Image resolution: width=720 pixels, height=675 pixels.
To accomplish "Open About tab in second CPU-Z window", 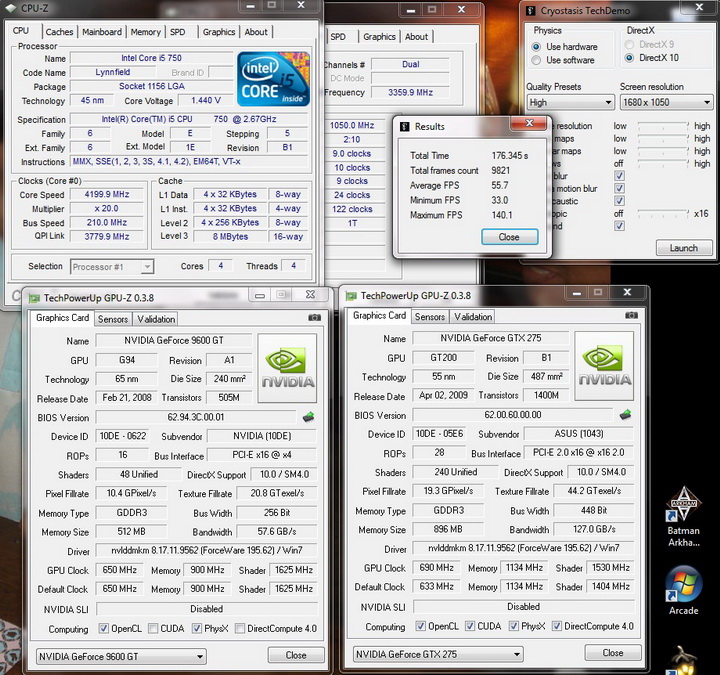I will tap(416, 37).
